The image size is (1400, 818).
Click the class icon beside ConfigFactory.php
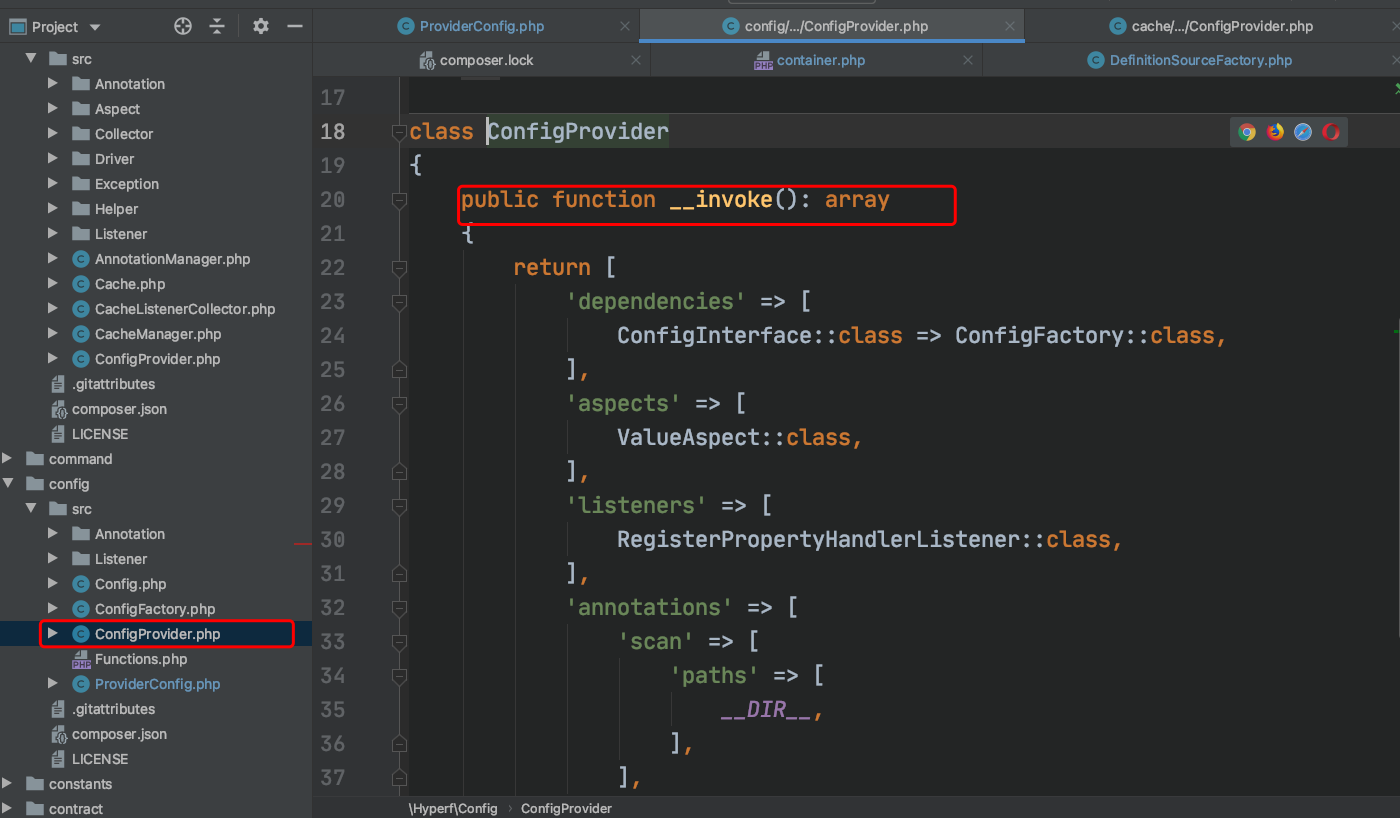pos(81,609)
